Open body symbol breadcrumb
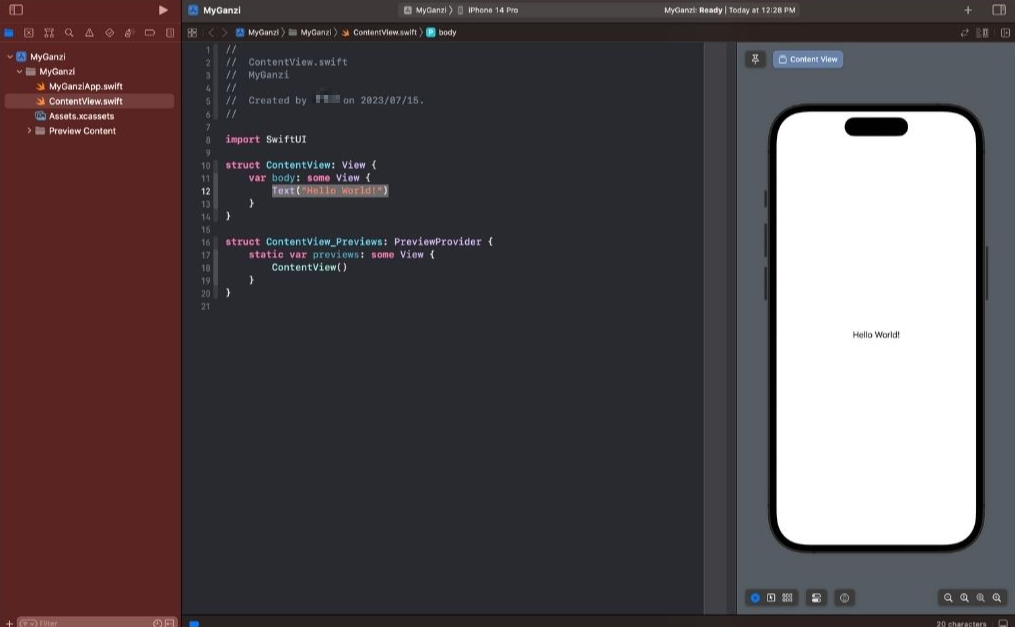This screenshot has width=1015, height=627. [441, 32]
